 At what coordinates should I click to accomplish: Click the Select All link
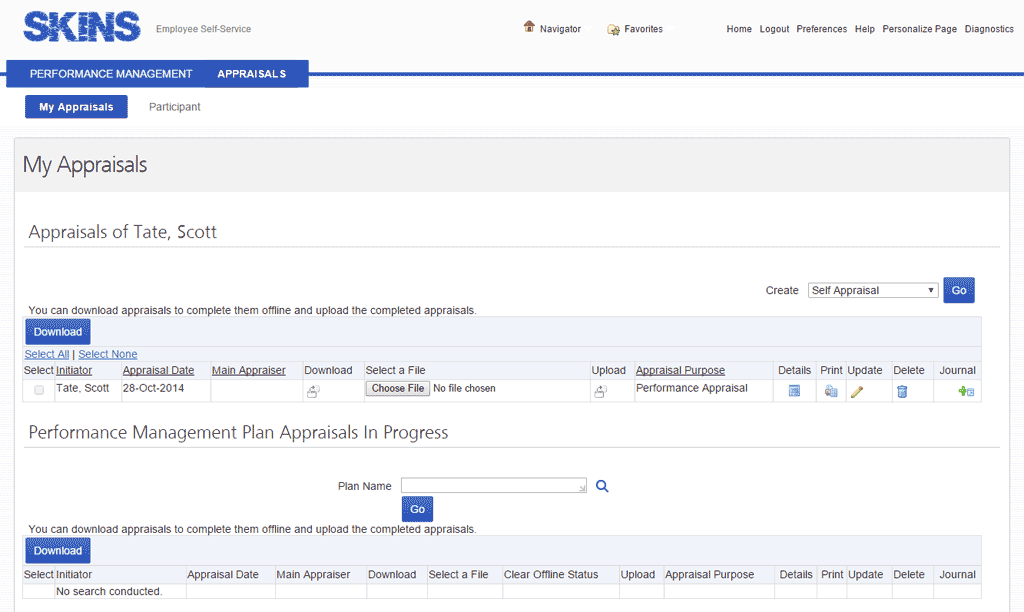(x=46, y=354)
